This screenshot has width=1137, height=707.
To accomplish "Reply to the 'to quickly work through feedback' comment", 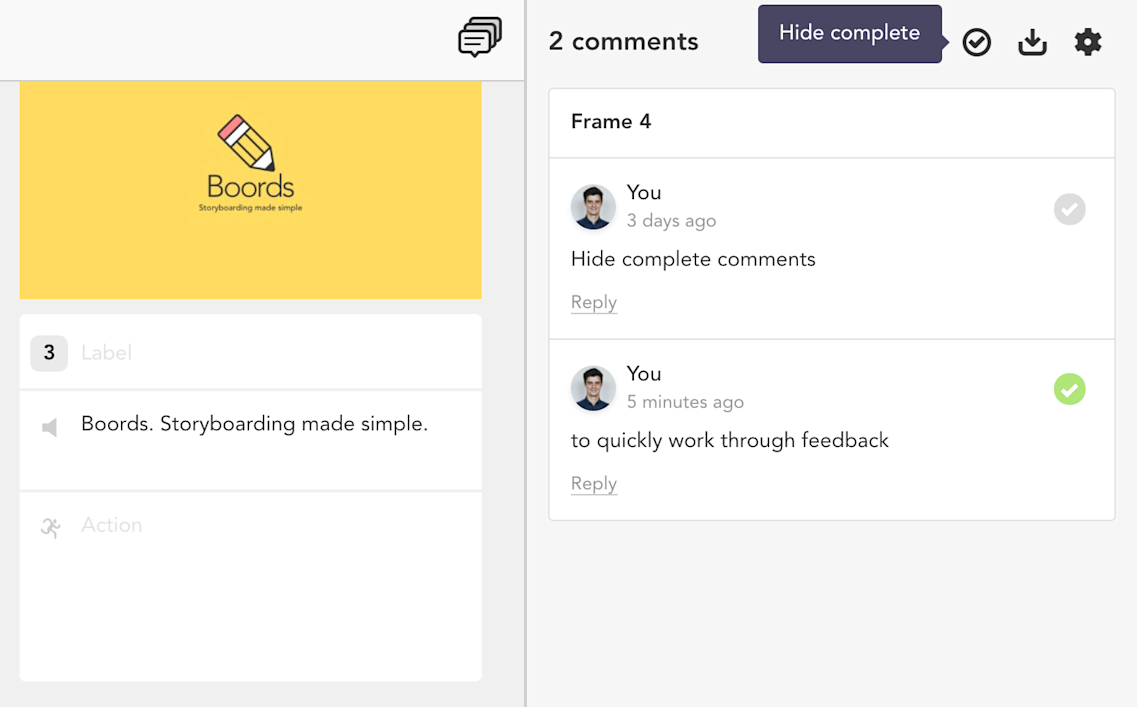I will click(x=593, y=484).
